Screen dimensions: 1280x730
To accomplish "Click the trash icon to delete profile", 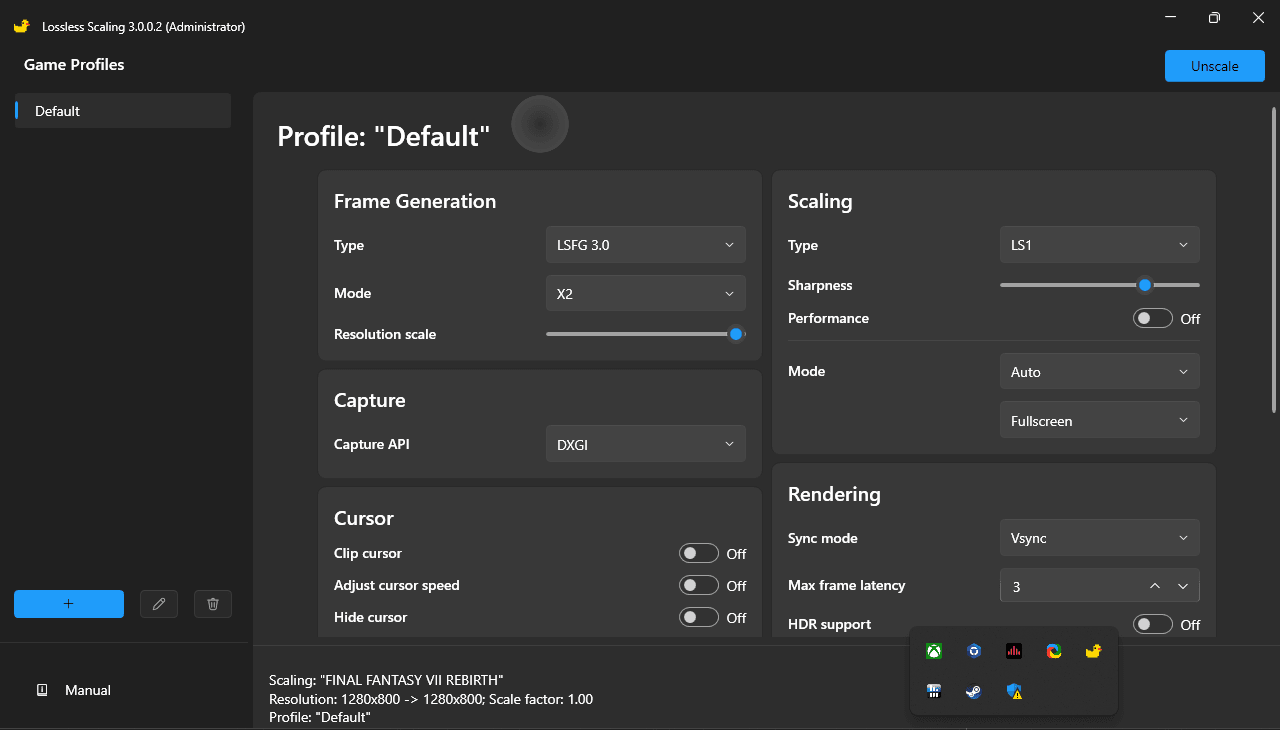I will pos(212,604).
